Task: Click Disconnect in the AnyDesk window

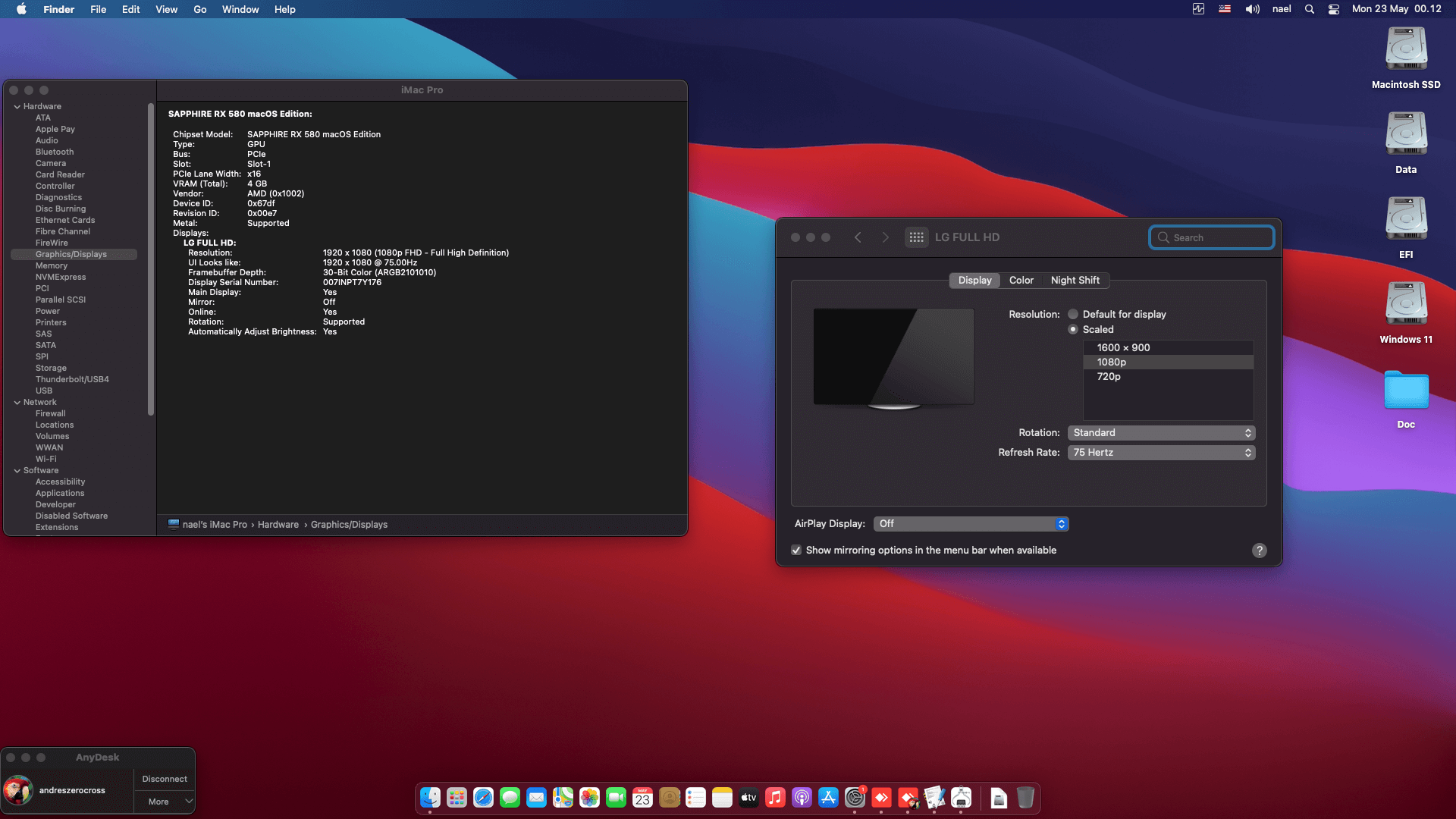Action: point(165,778)
